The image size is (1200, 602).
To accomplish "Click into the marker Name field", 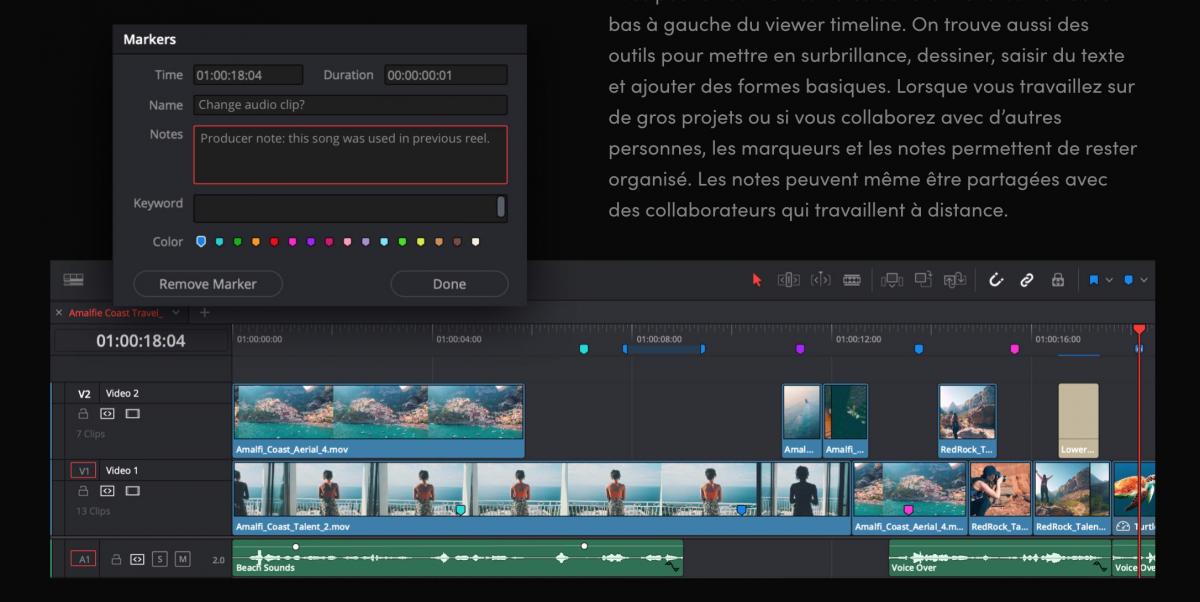I will point(350,105).
